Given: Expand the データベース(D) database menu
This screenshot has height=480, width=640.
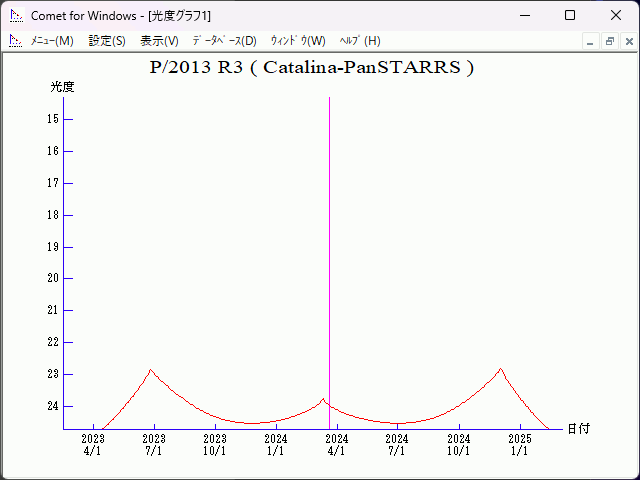Looking at the screenshot, I should [x=224, y=41].
